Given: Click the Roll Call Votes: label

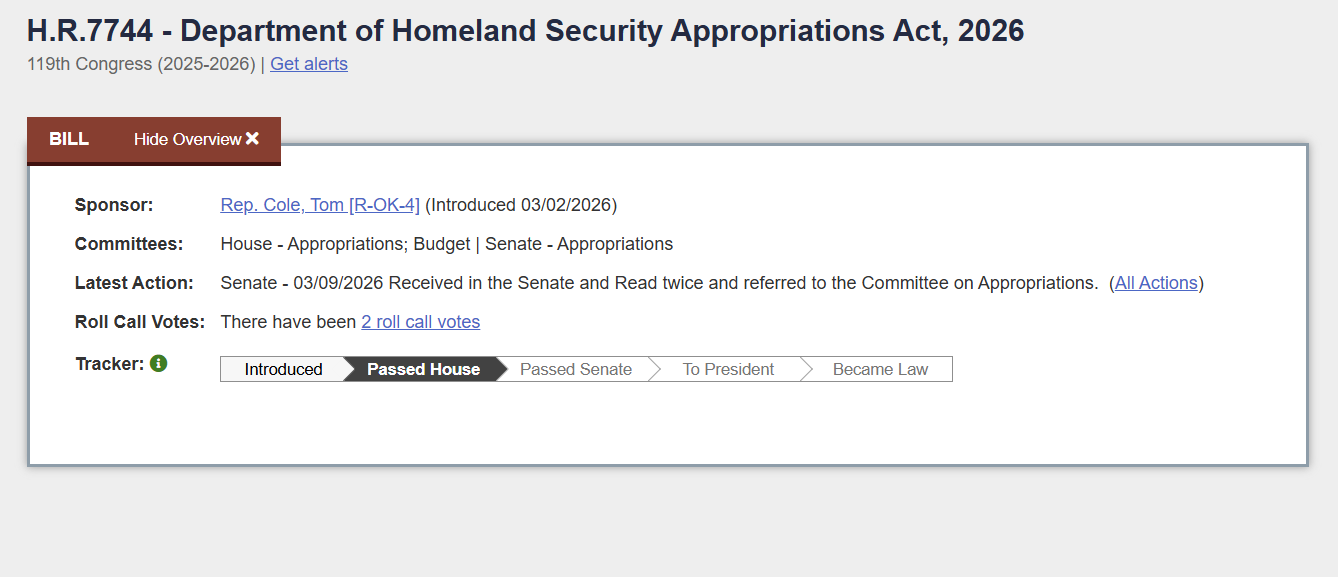Looking at the screenshot, I should point(139,322).
